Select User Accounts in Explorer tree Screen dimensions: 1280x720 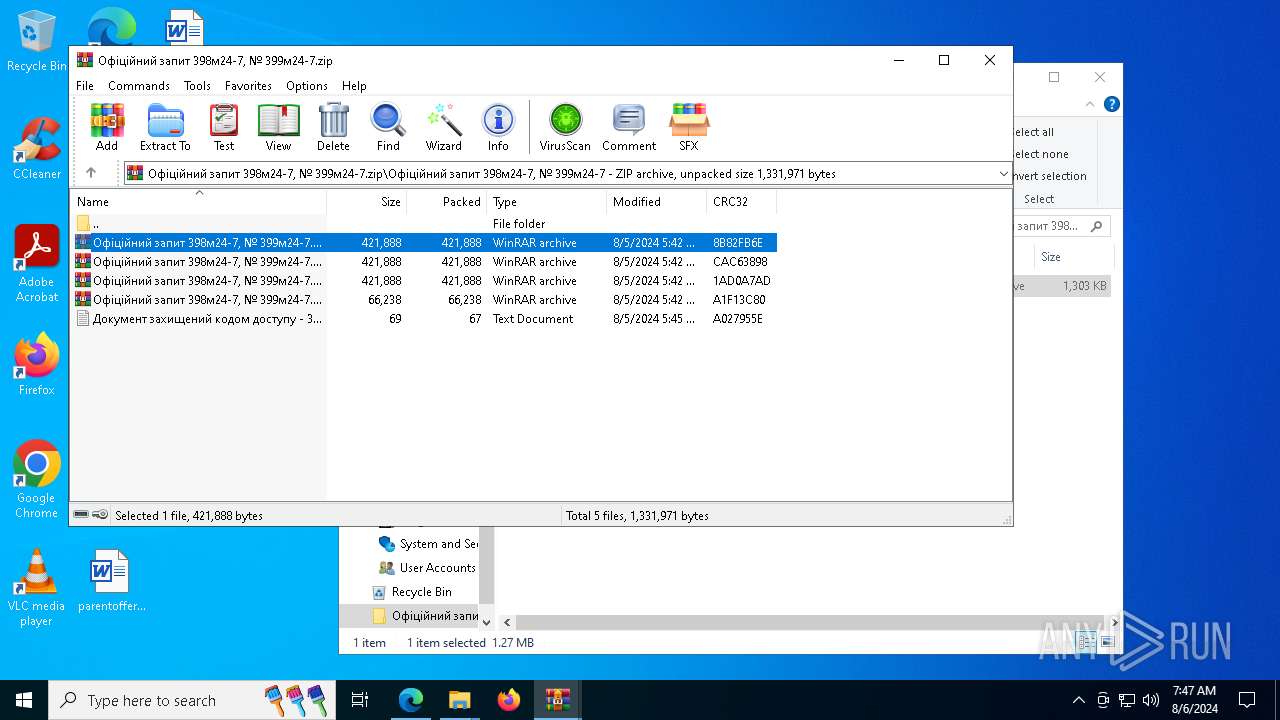tap(427, 568)
